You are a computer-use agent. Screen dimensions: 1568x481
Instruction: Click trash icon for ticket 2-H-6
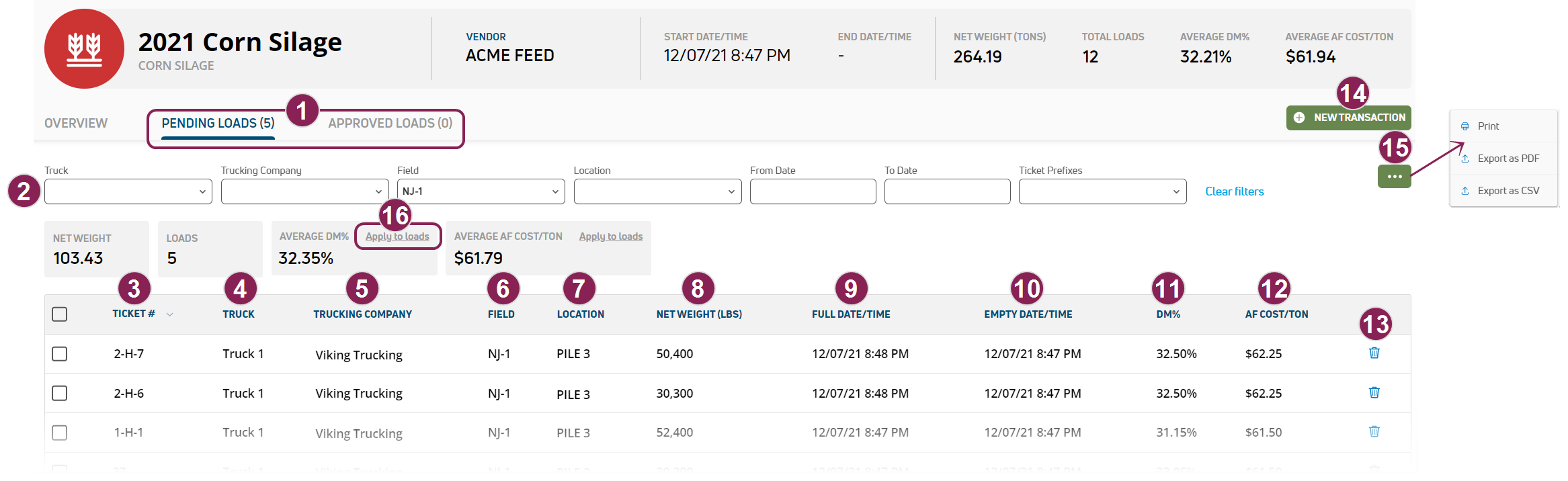[x=1374, y=392]
